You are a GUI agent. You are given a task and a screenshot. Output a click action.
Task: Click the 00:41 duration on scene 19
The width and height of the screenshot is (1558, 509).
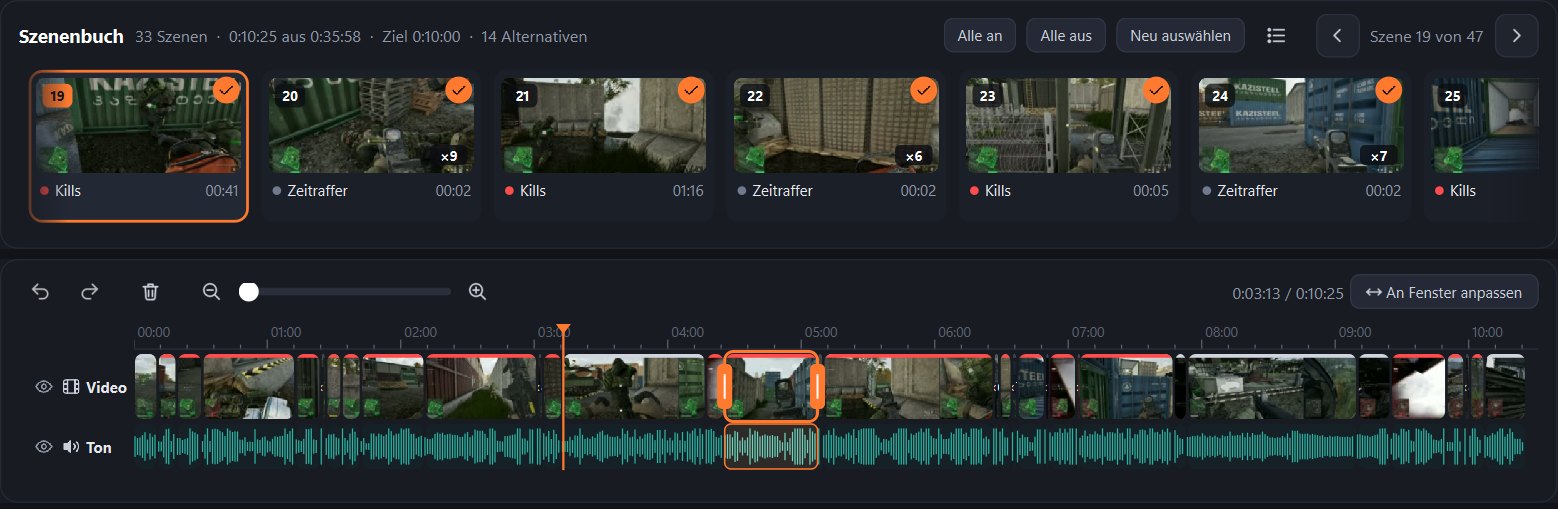click(x=222, y=190)
